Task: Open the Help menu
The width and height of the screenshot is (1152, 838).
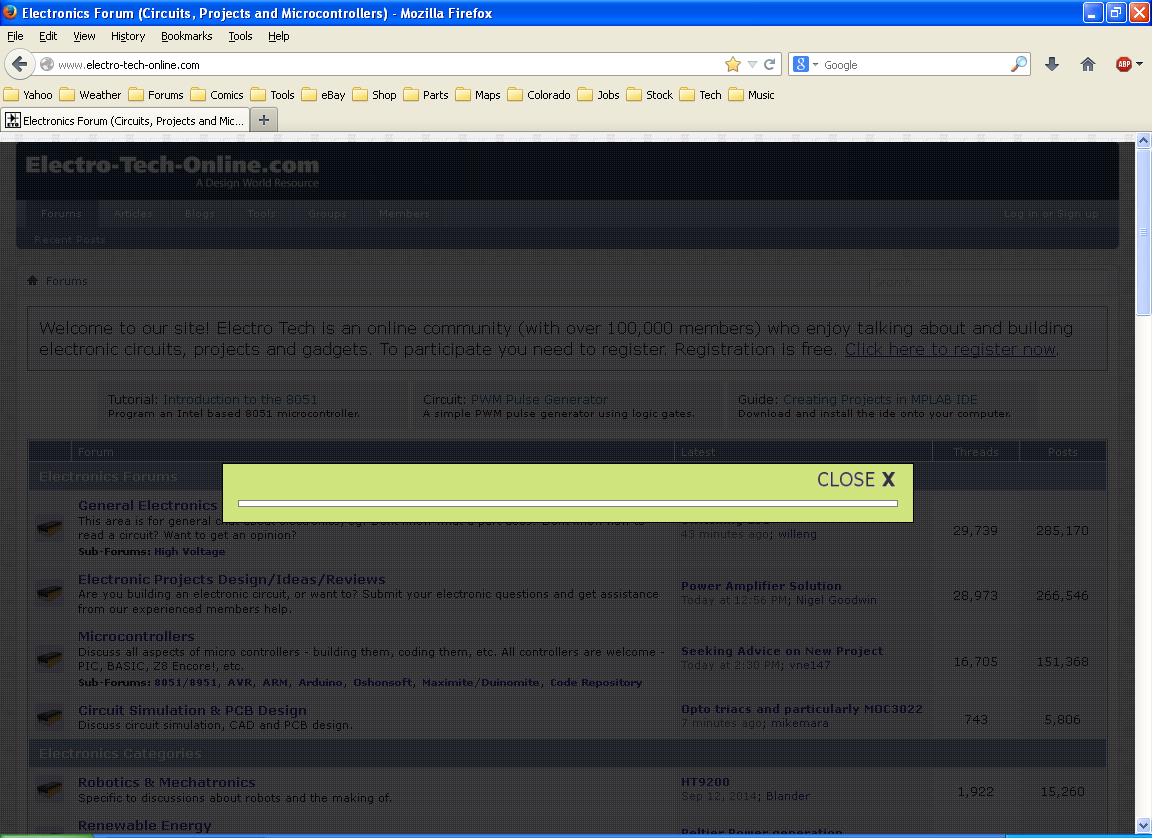Action: [x=278, y=36]
